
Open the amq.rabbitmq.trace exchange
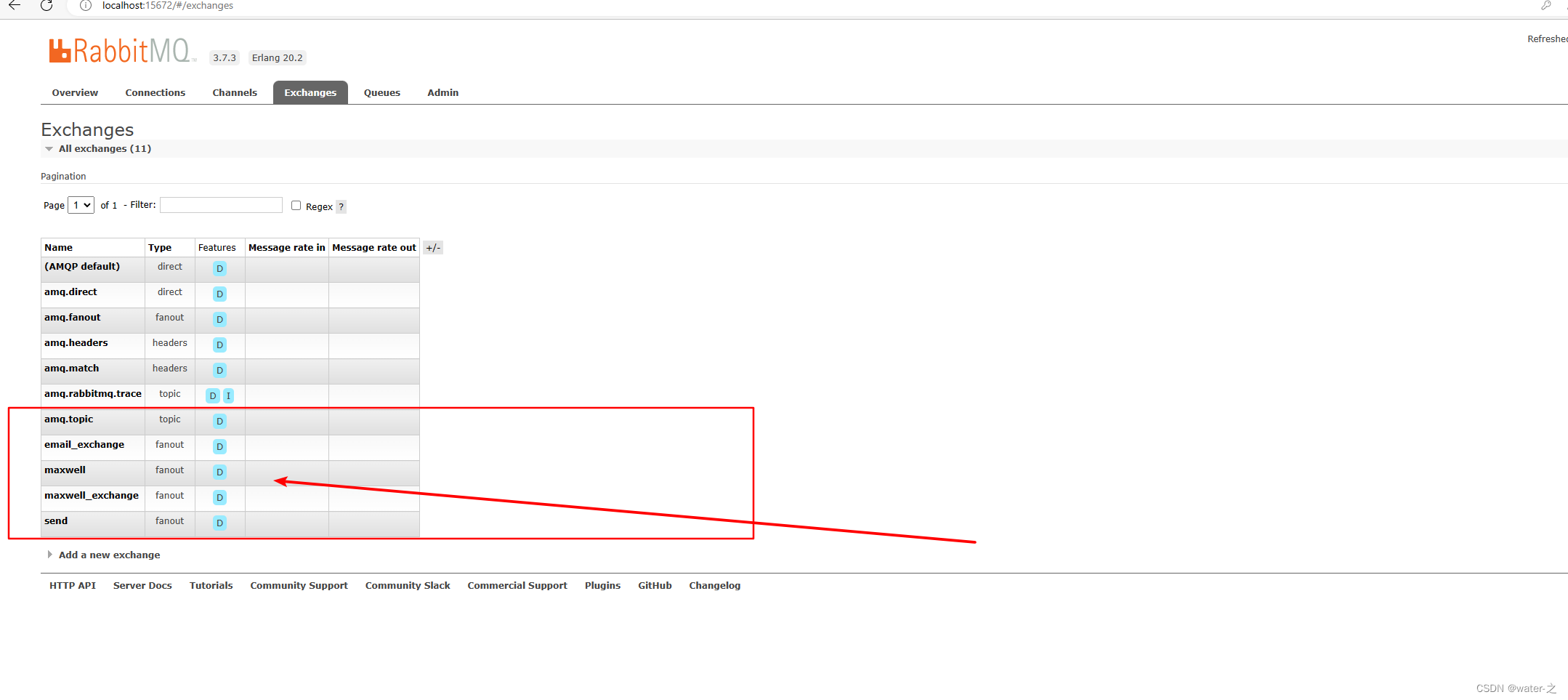(93, 394)
